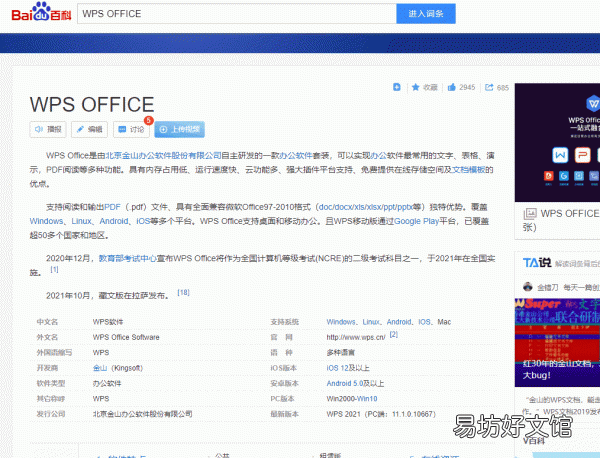Click the WPS shield logo in the album image
Screen dimensions: 600x458
(593, 104)
